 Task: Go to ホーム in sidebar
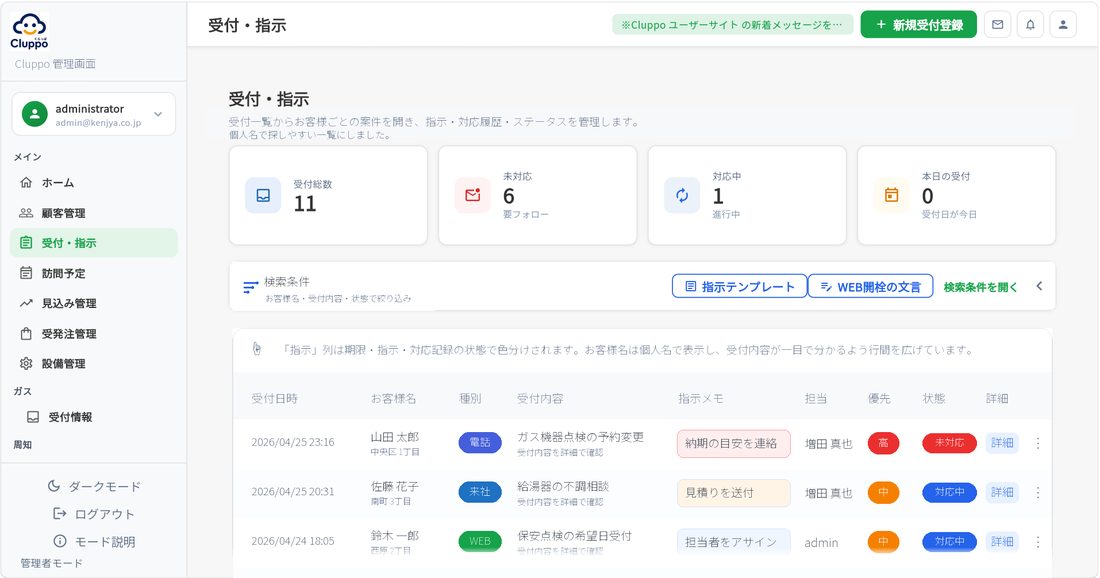tap(94, 182)
